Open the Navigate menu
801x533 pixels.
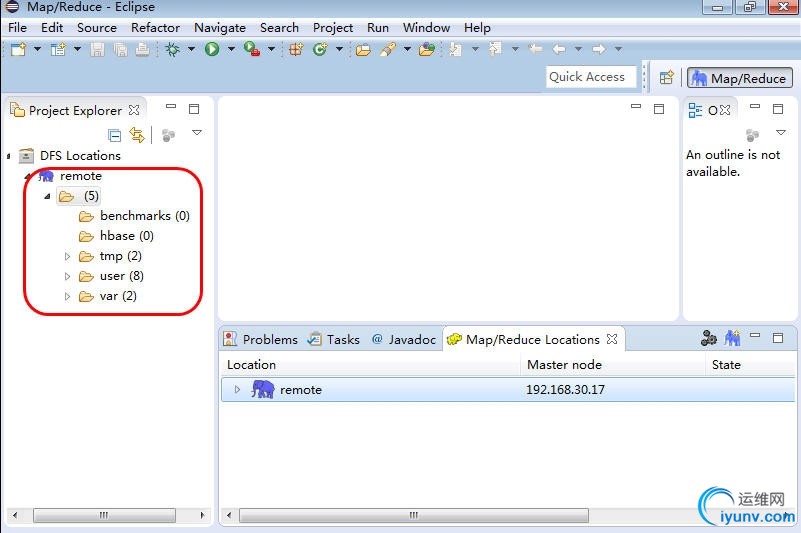pos(220,28)
